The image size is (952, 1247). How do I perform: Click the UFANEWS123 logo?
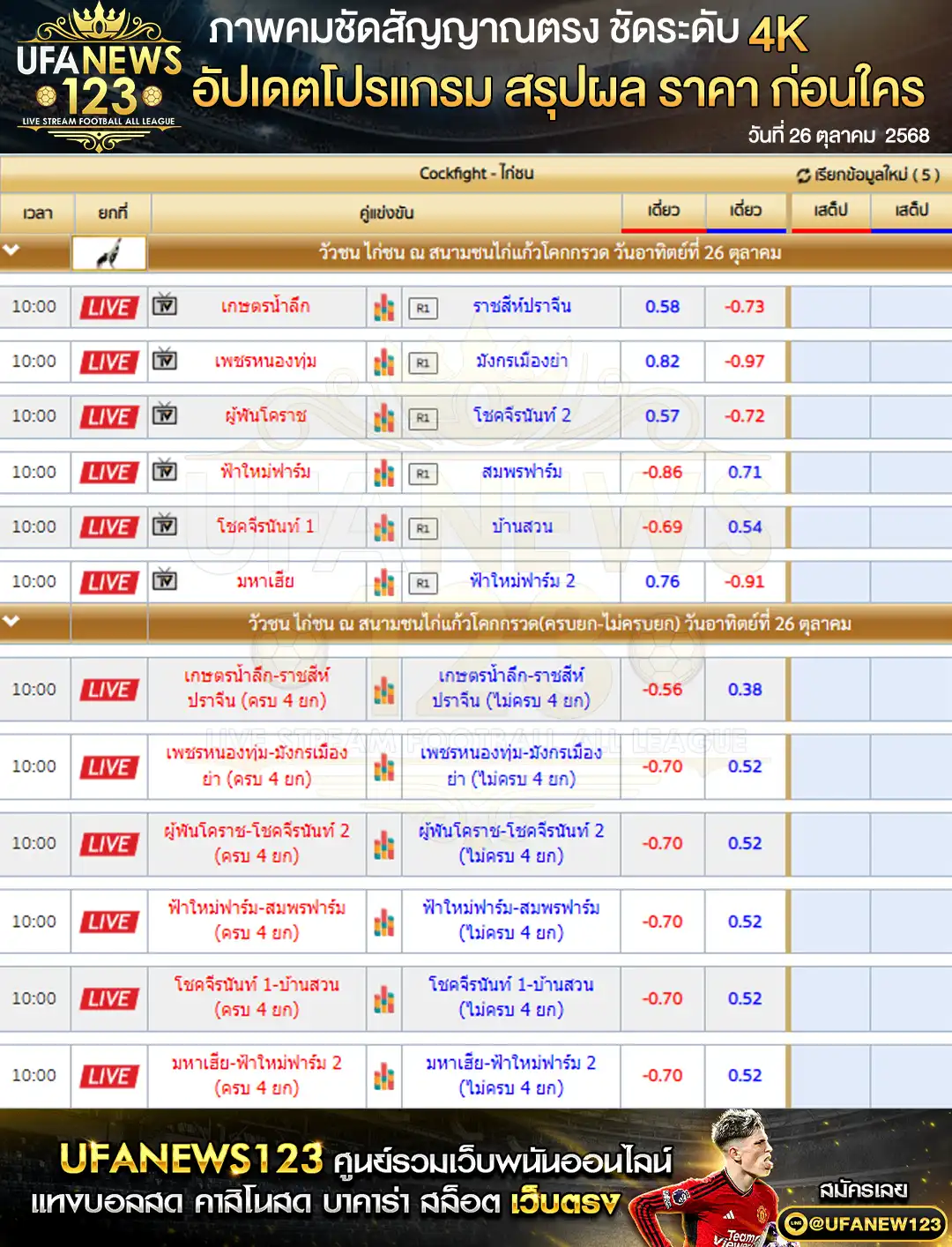99,78
